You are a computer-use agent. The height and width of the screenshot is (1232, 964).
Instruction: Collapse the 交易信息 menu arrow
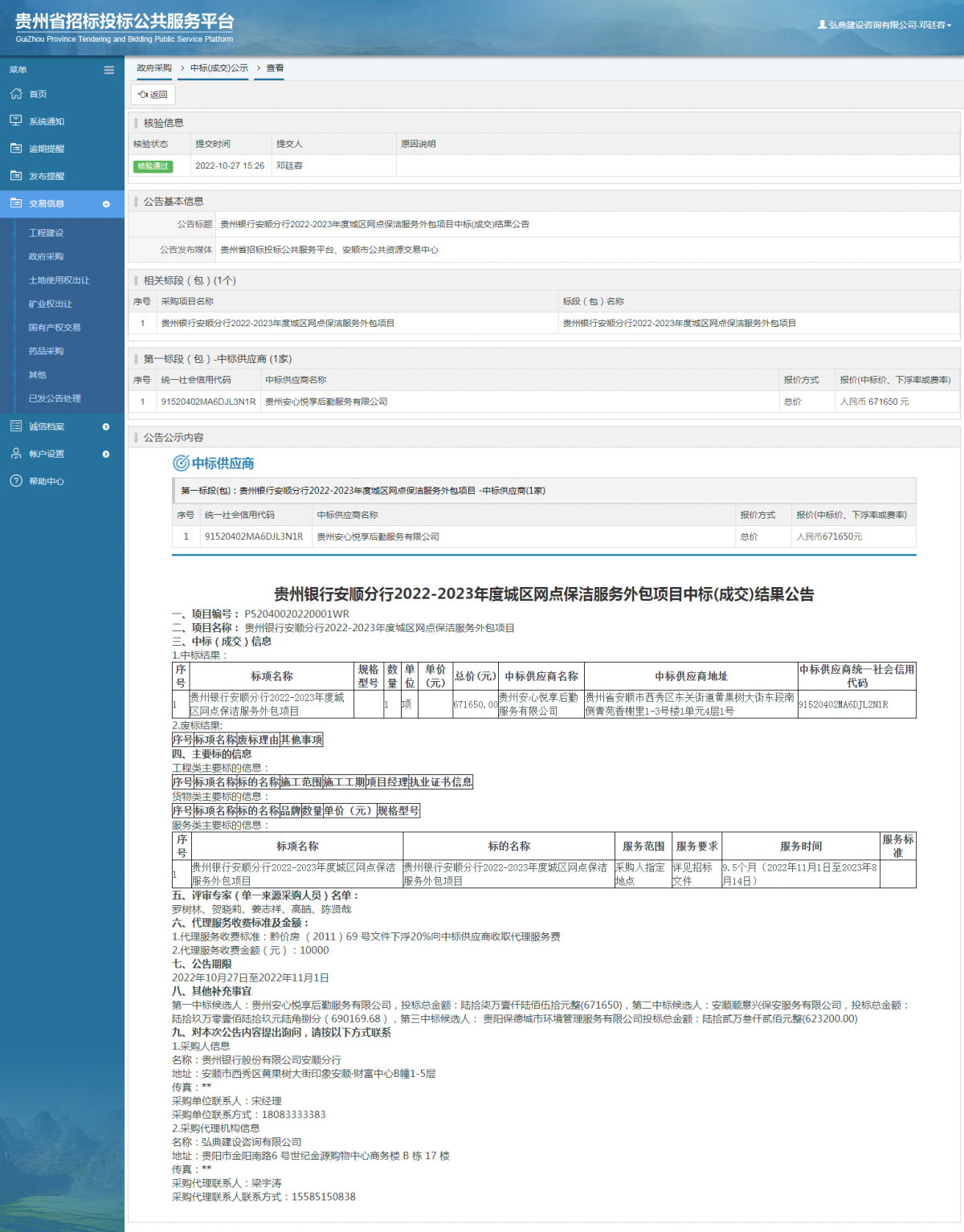click(106, 204)
